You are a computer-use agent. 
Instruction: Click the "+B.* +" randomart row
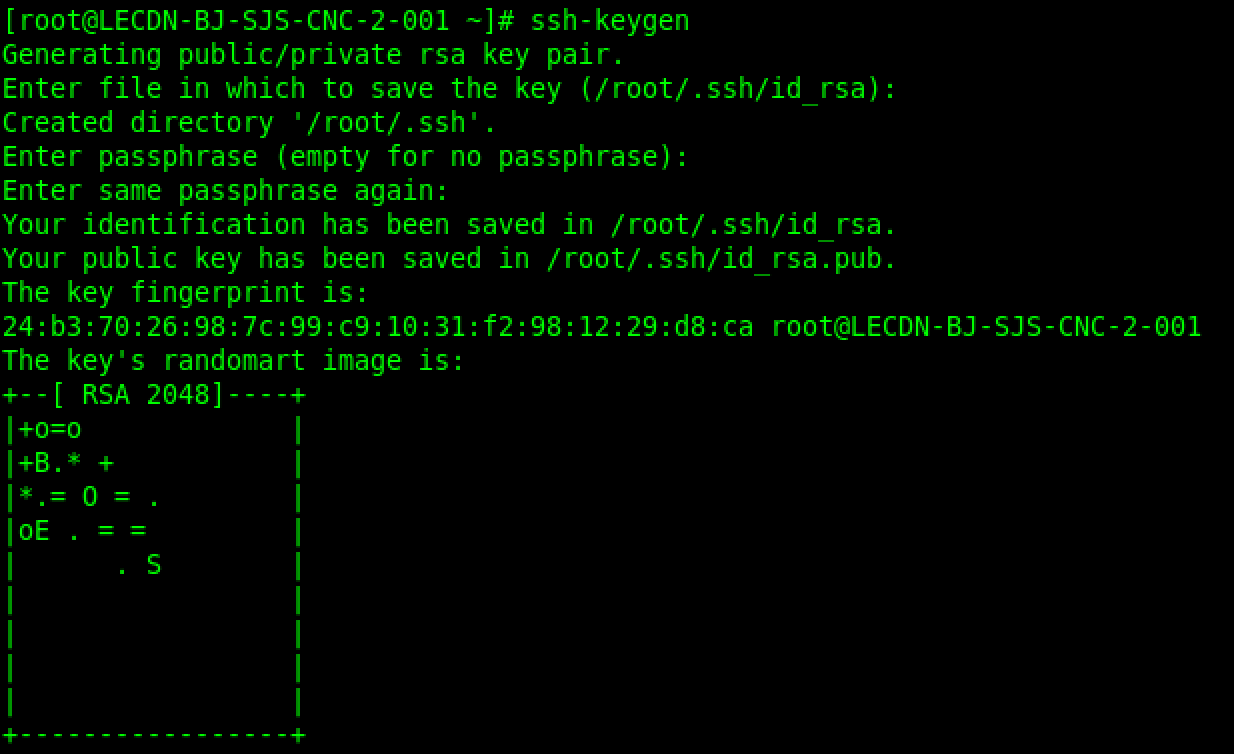point(66,463)
